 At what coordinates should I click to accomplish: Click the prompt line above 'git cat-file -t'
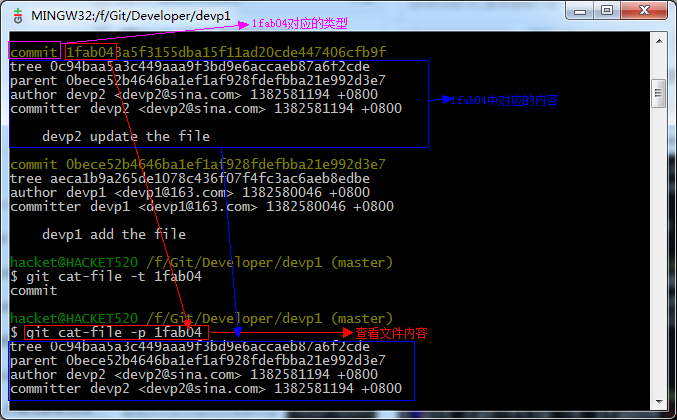coord(202,262)
